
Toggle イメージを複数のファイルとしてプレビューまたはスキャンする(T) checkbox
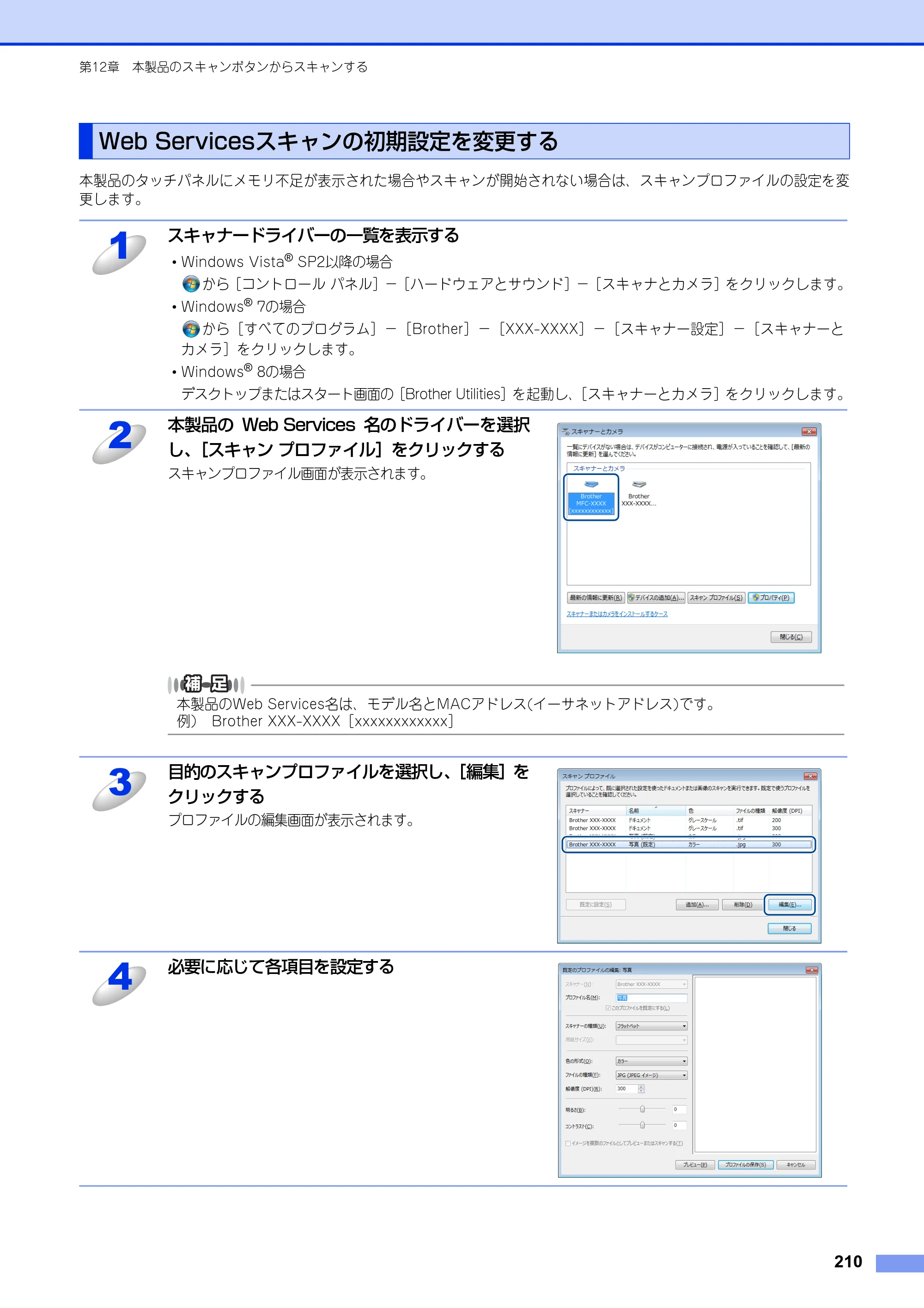point(568,1144)
